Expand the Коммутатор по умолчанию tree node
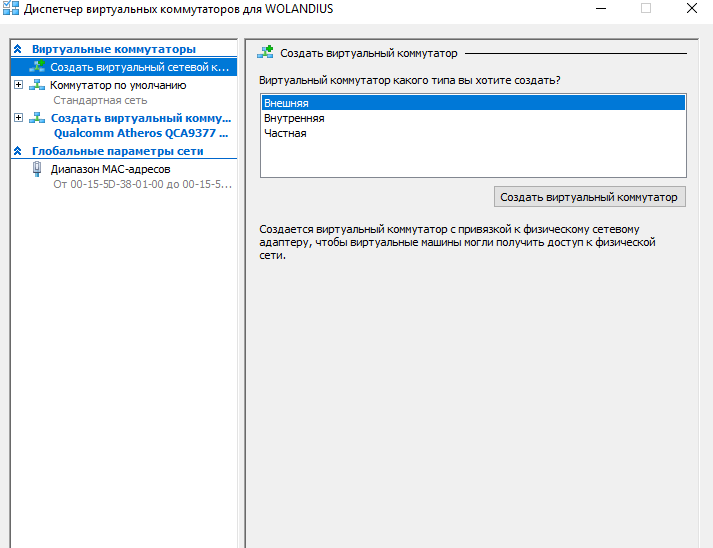 click(18, 85)
